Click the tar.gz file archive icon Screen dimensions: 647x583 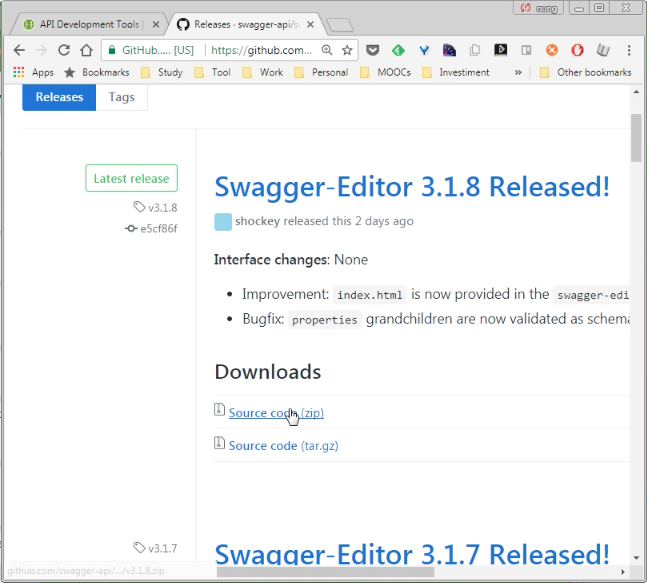coord(219,443)
